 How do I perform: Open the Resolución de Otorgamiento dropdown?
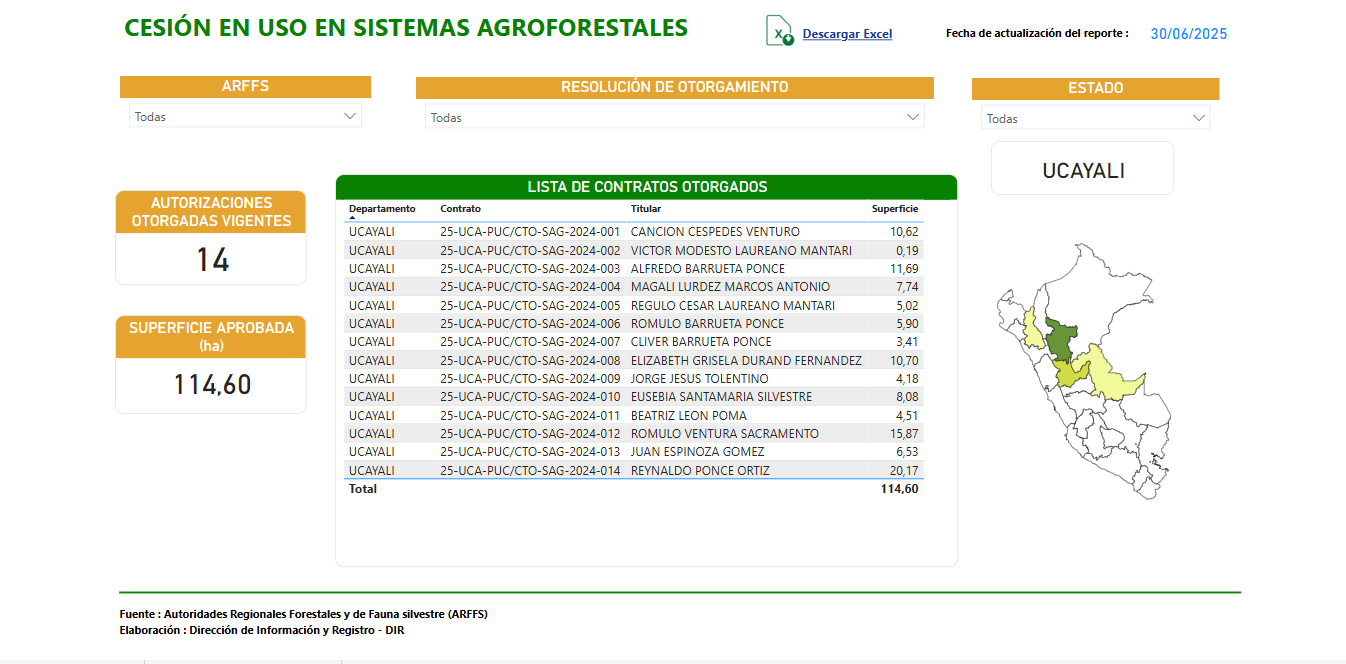click(x=912, y=117)
